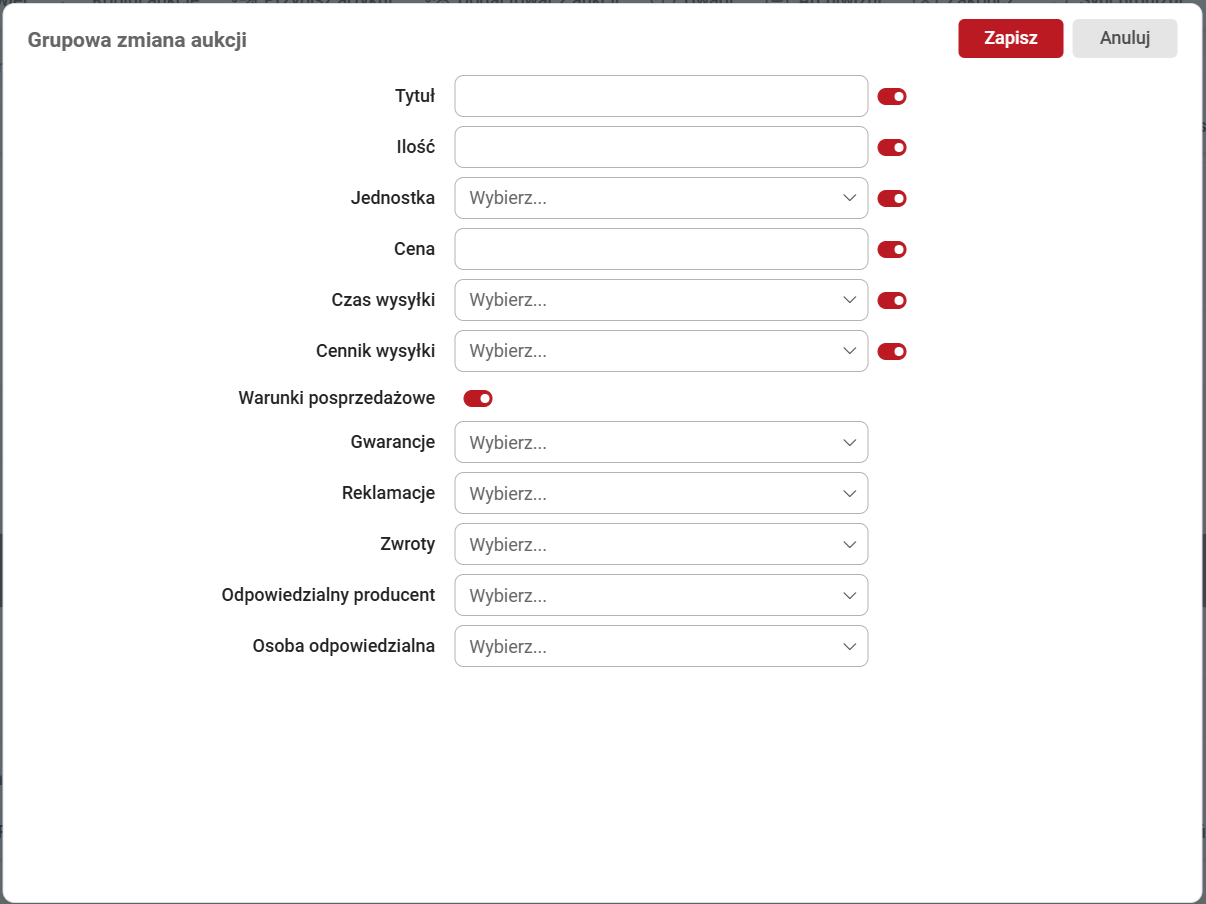Toggle the Czas wysyłki switch
This screenshot has height=904, width=1206.
[x=891, y=301]
